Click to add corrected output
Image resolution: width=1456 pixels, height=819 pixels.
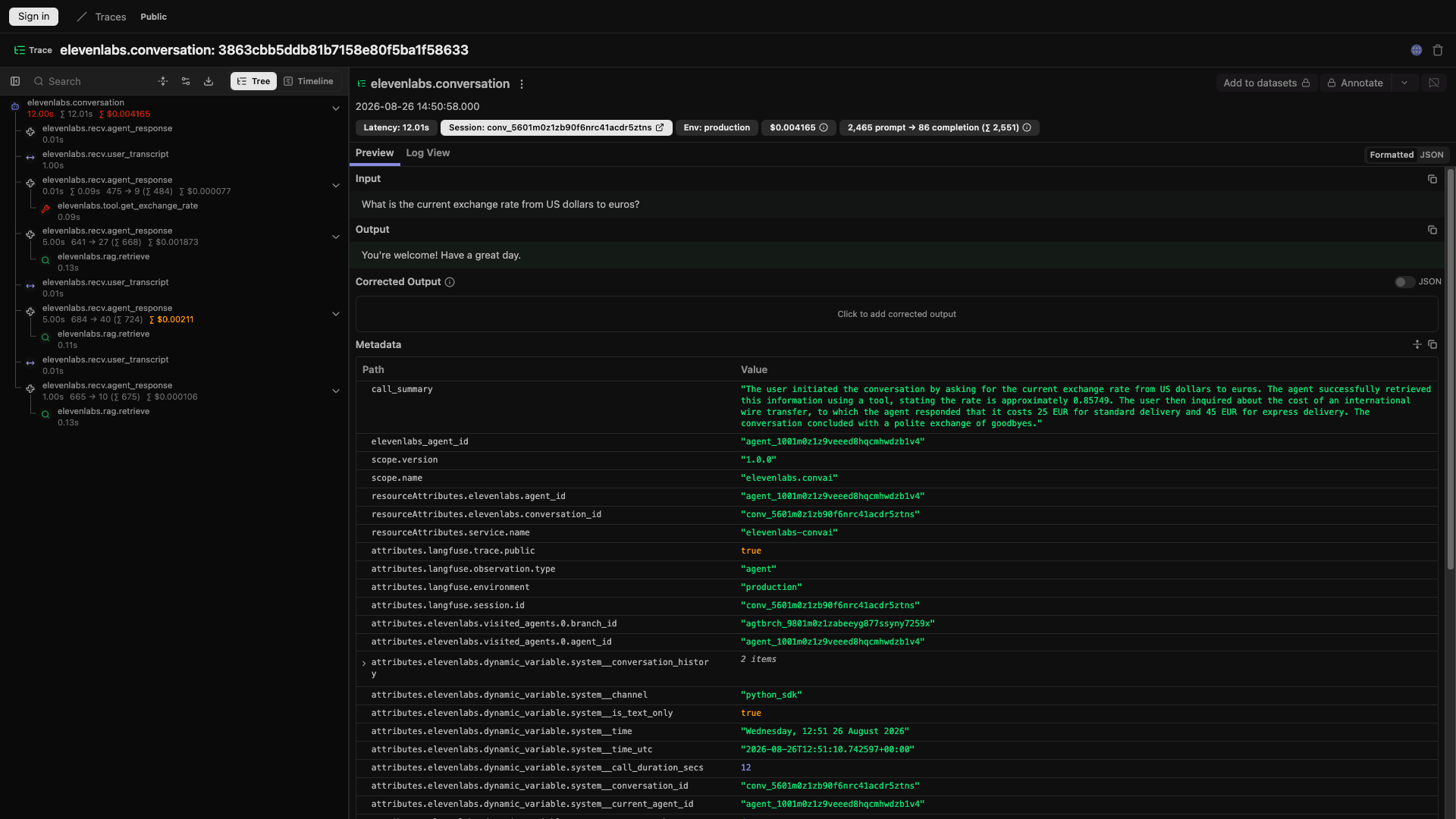(x=896, y=314)
